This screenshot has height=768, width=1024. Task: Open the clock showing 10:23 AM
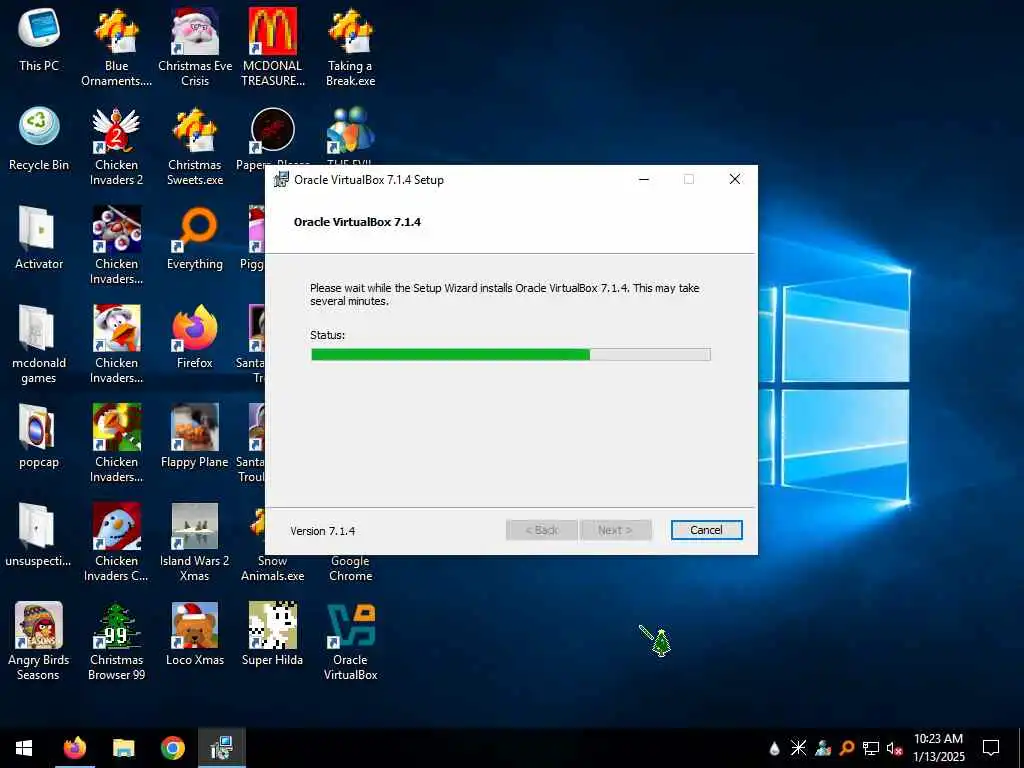(938, 748)
